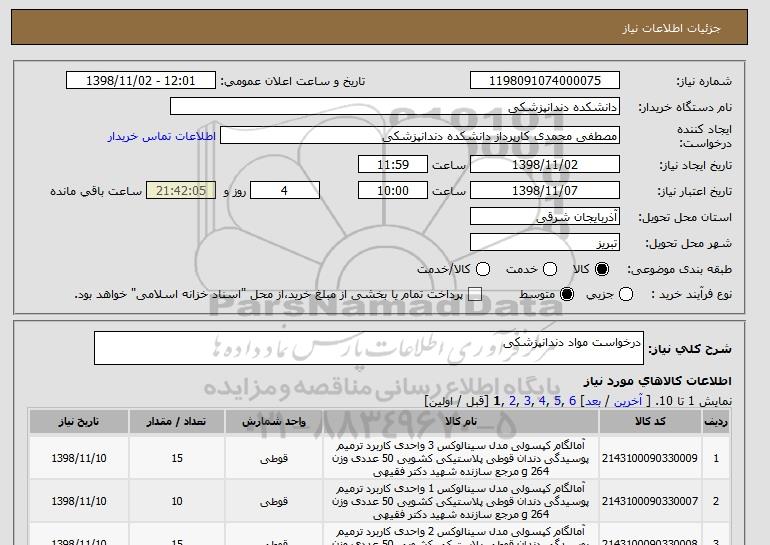Click the announcement date field 1398/11/02 - 12:01
Viewport: 770px width, 545px height.
141,81
